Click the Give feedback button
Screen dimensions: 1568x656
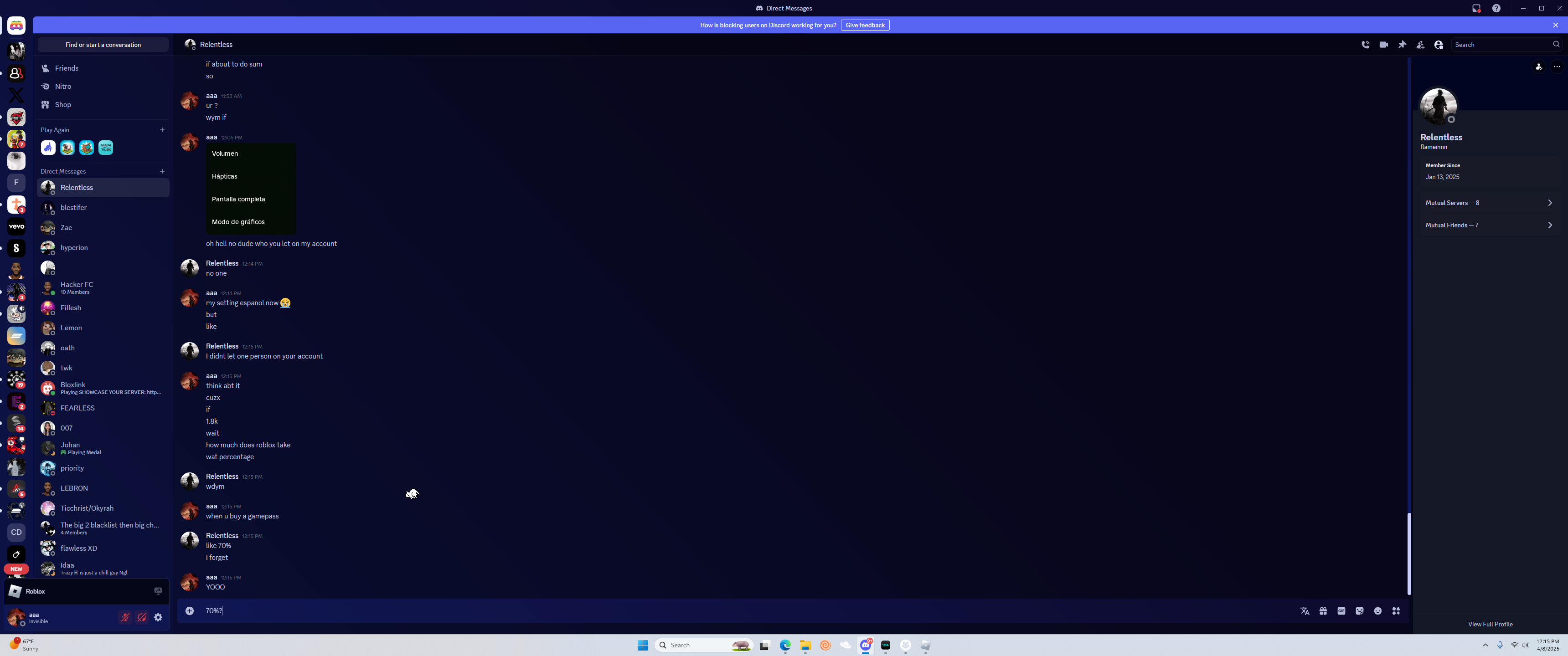coord(864,25)
